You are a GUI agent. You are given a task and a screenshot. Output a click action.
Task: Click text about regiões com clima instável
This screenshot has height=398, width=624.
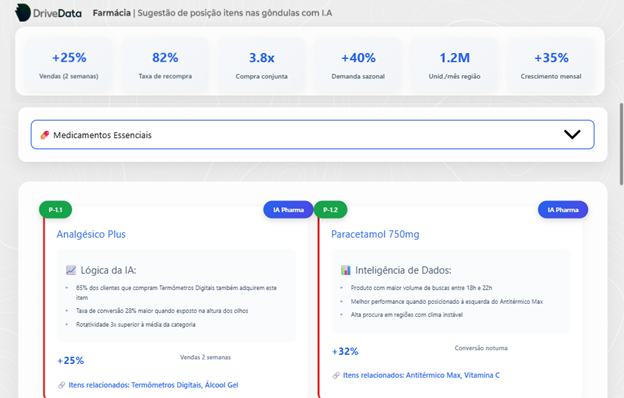pos(407,314)
